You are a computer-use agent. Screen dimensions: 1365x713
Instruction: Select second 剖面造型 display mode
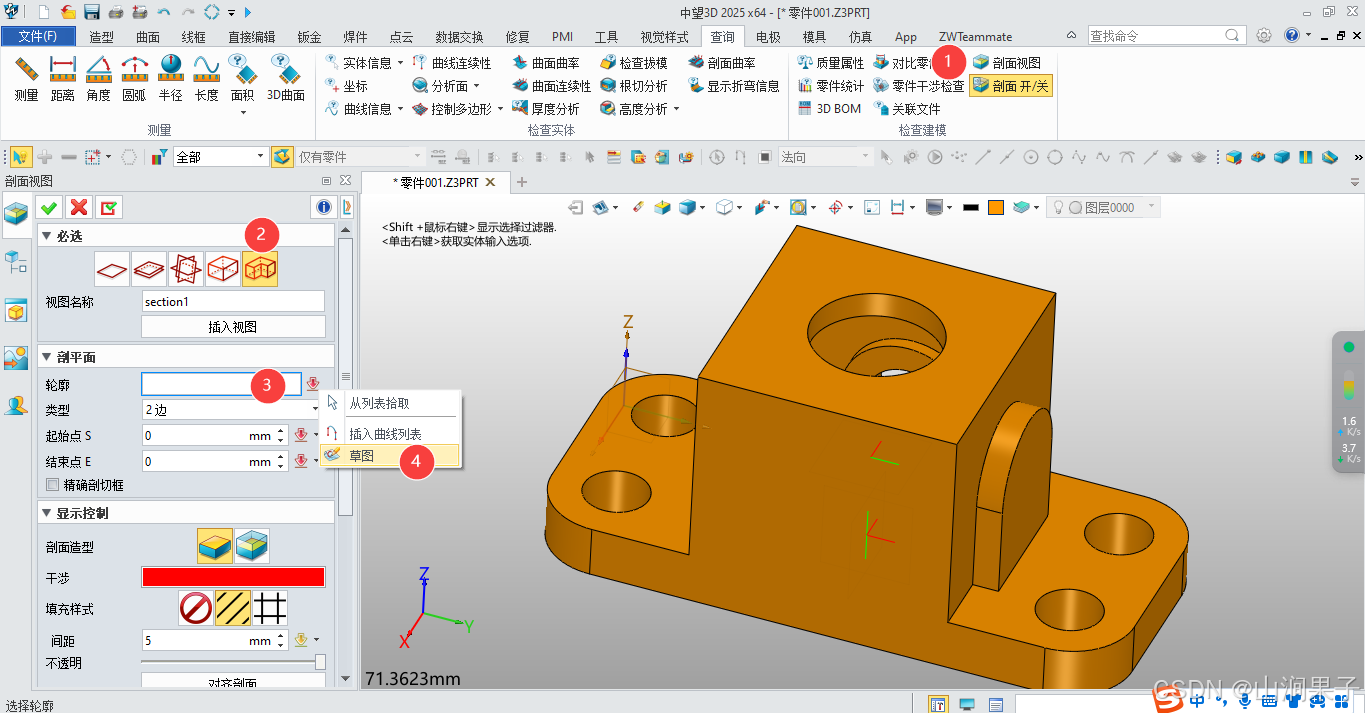coord(252,546)
